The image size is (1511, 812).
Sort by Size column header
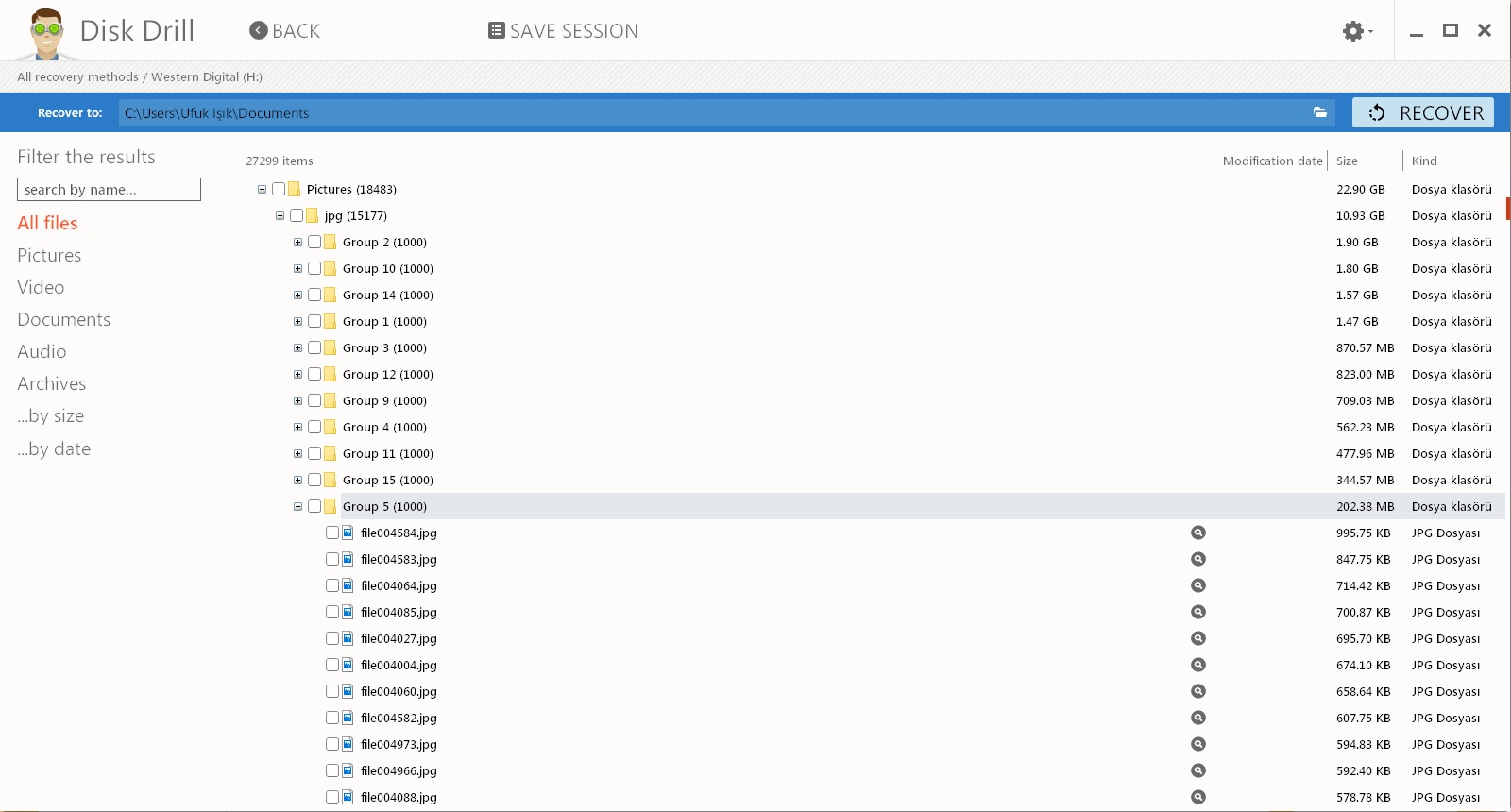[1347, 161]
